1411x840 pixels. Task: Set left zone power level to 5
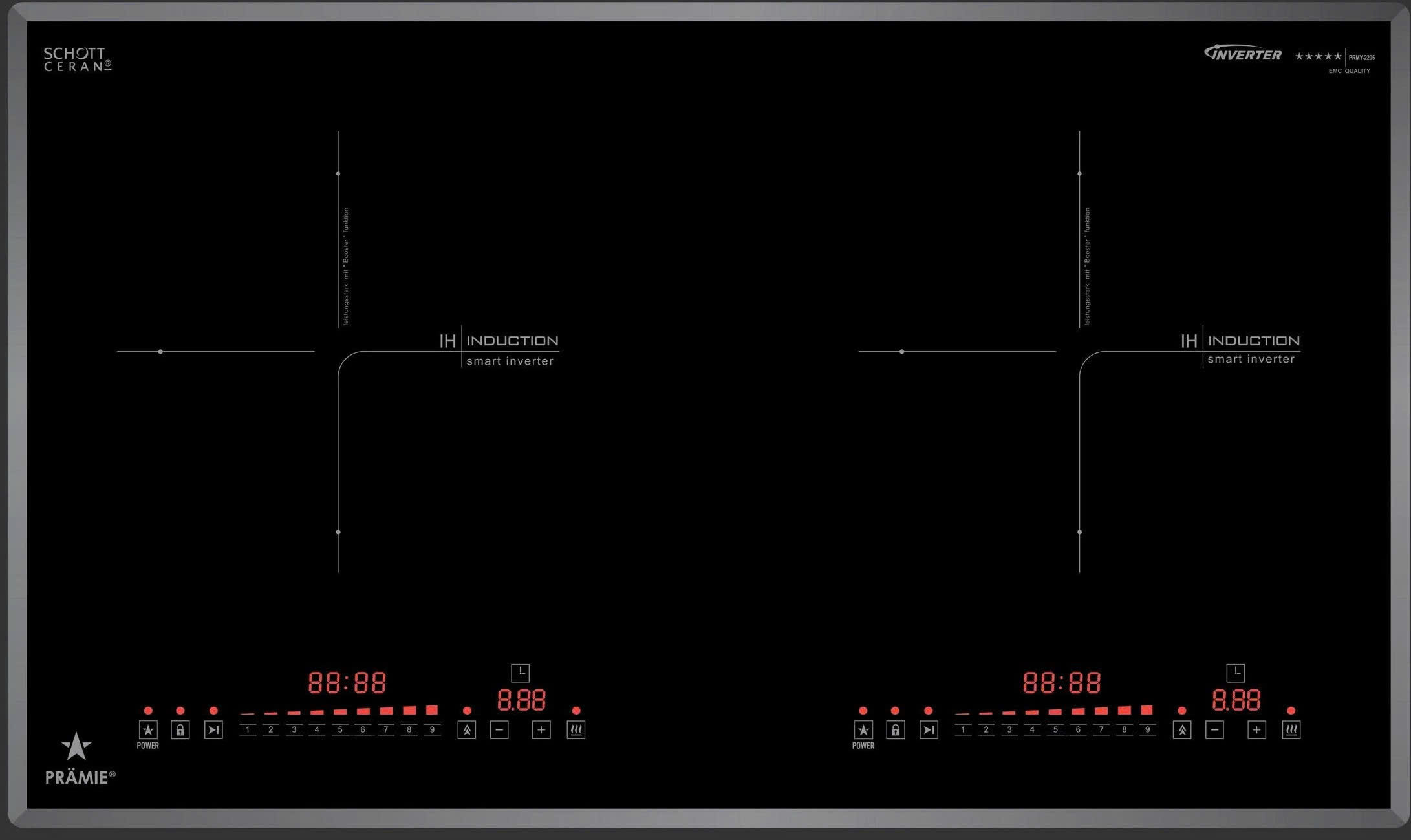click(x=339, y=729)
